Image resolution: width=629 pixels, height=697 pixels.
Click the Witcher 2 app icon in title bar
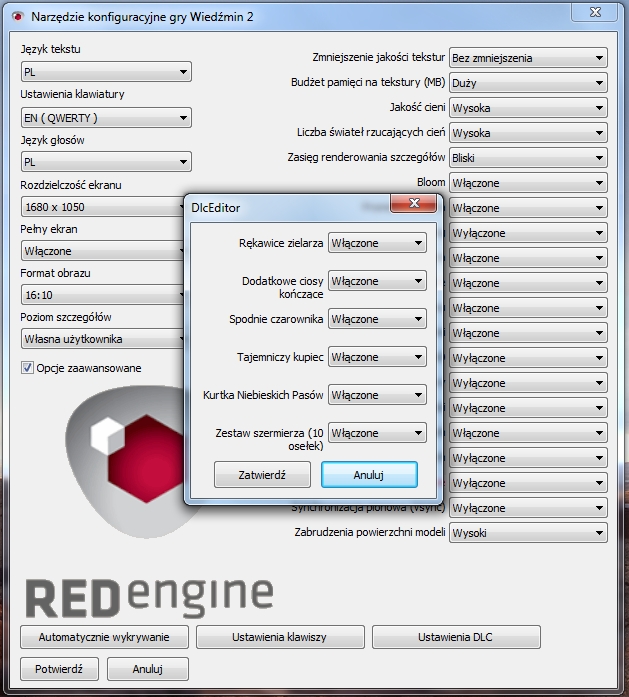click(18, 17)
